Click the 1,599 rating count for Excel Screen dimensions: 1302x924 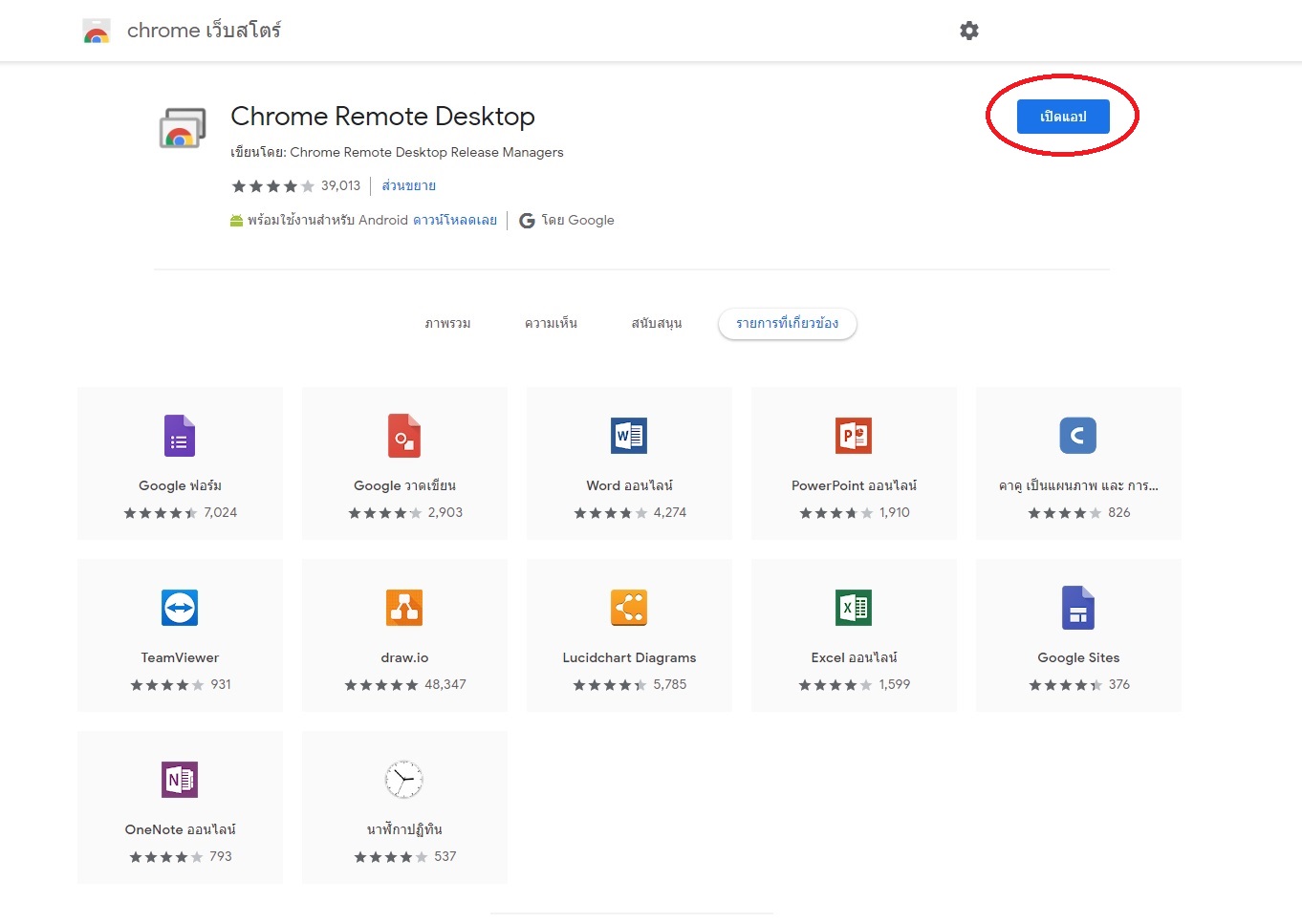(895, 685)
